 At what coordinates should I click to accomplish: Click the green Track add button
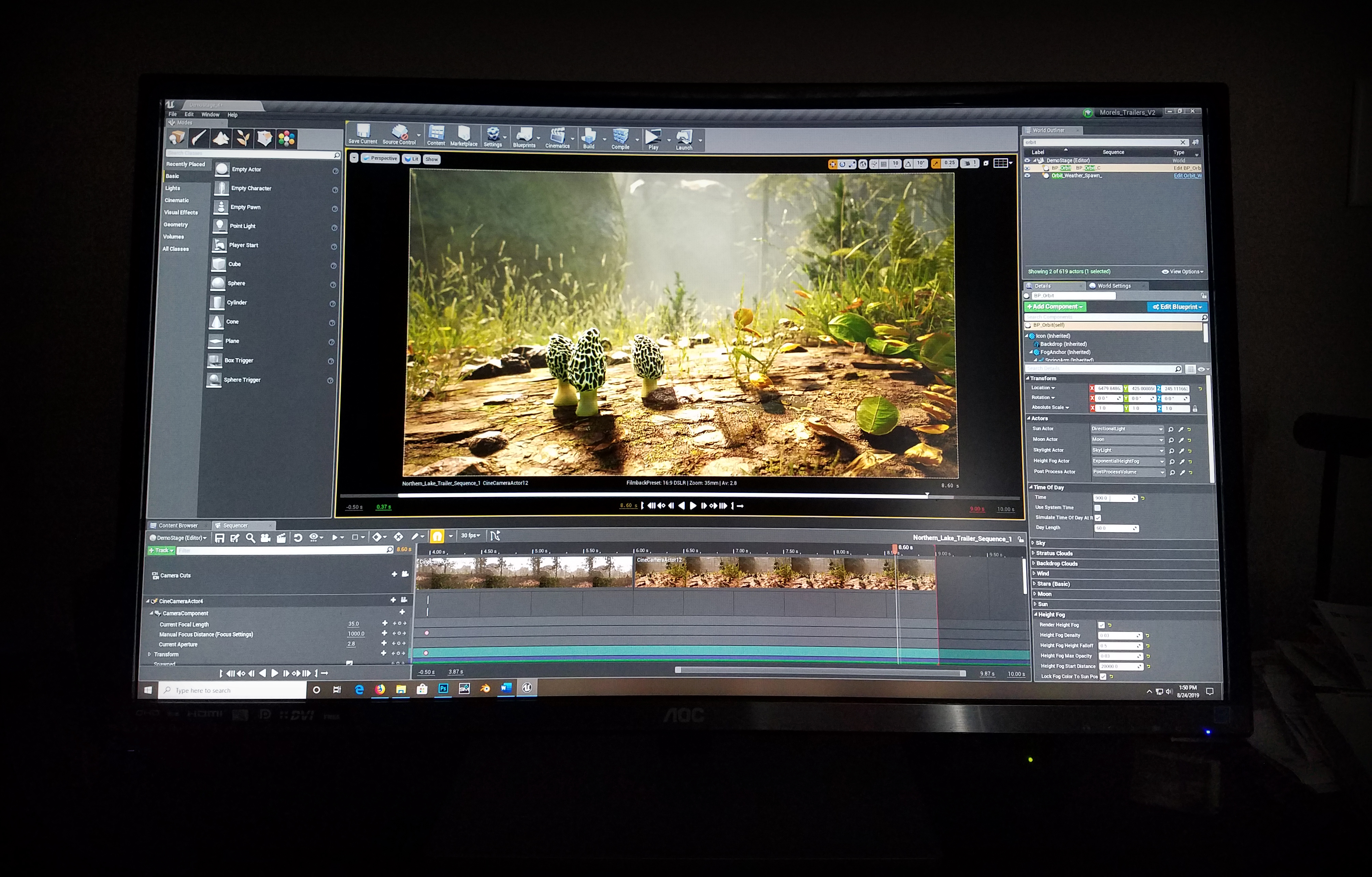[161, 550]
